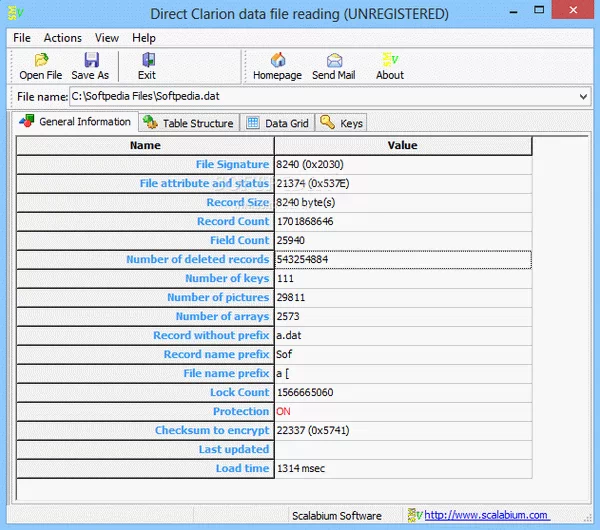Click the app icon in title bar
This screenshot has width=600, height=530.
15,13
